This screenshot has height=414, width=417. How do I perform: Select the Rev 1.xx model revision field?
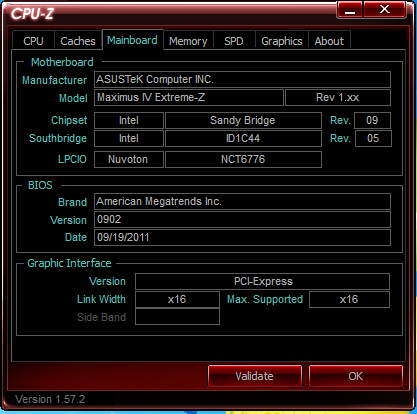pyautogui.click(x=338, y=97)
